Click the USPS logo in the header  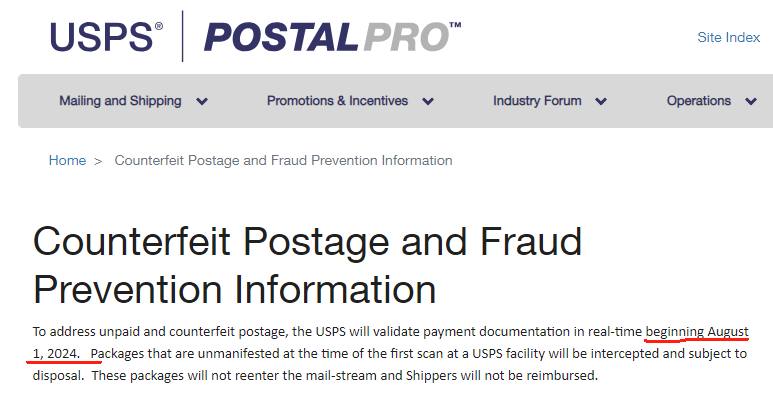coord(106,37)
